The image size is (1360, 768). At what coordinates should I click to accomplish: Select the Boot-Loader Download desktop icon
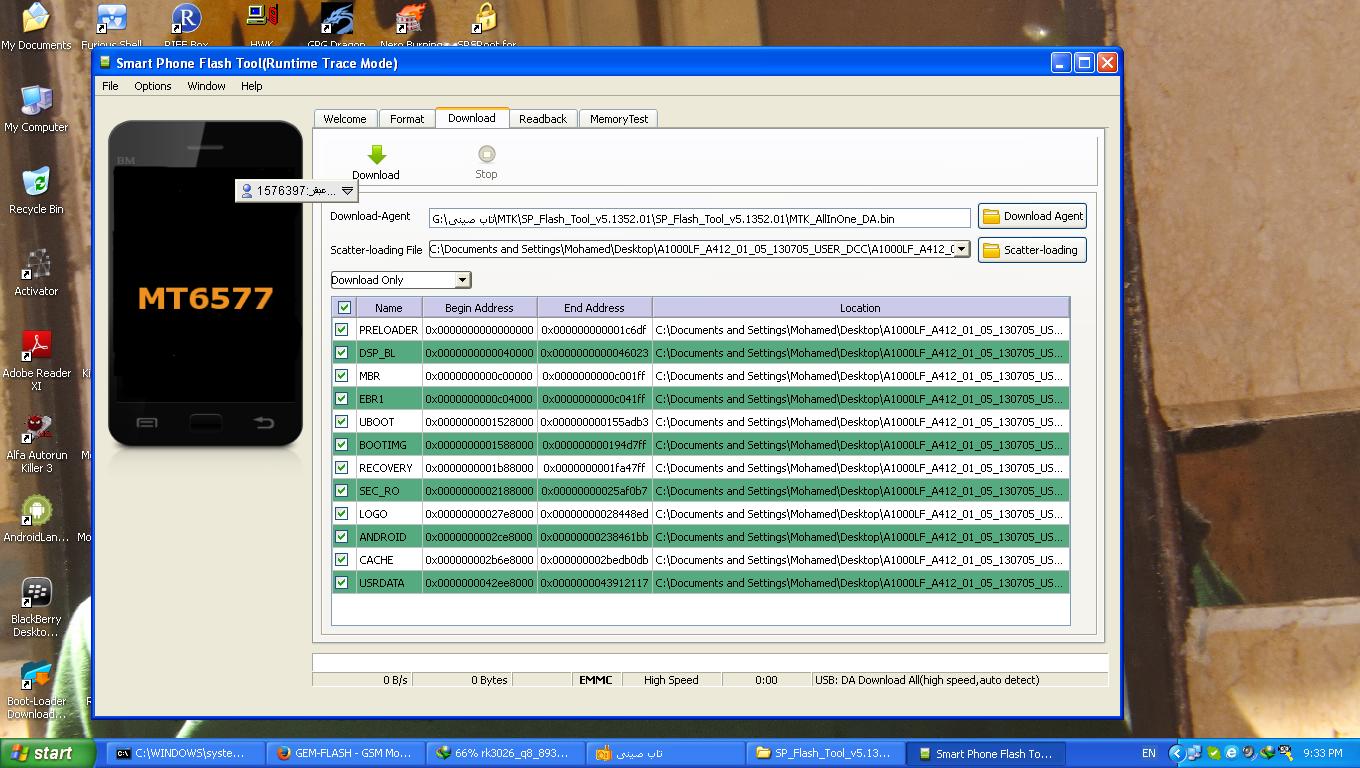[36, 675]
